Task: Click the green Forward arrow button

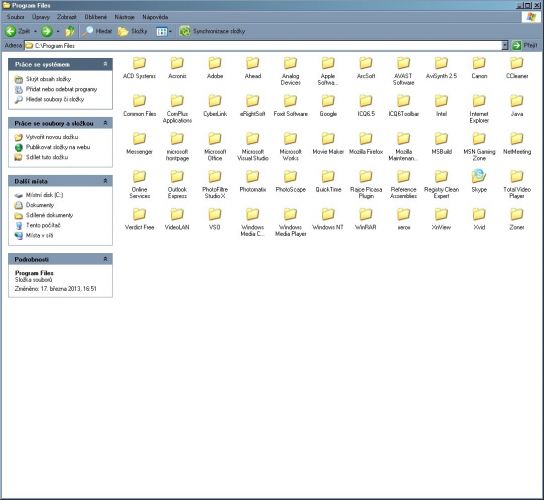Action: [46, 31]
